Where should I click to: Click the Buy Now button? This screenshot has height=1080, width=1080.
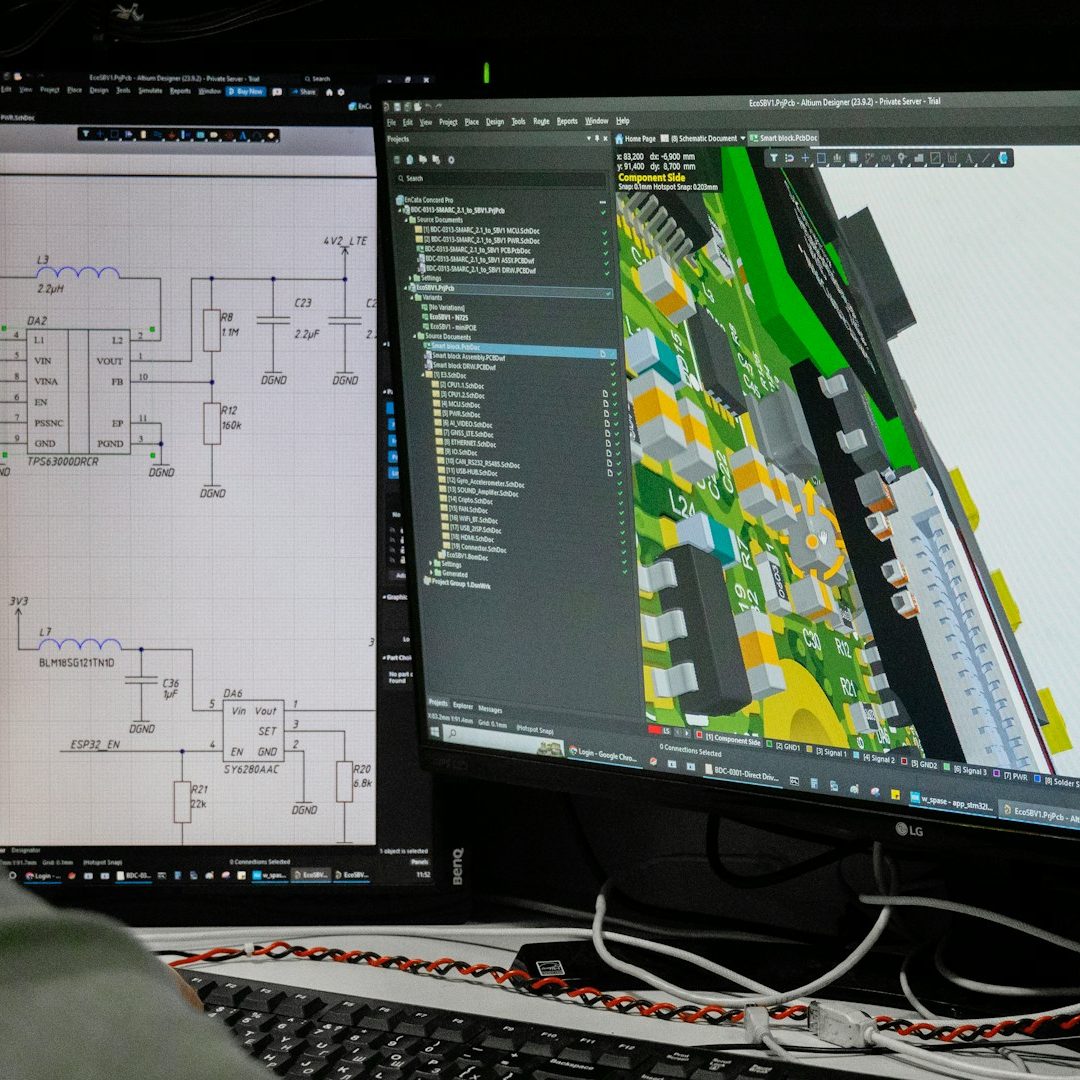(x=245, y=91)
